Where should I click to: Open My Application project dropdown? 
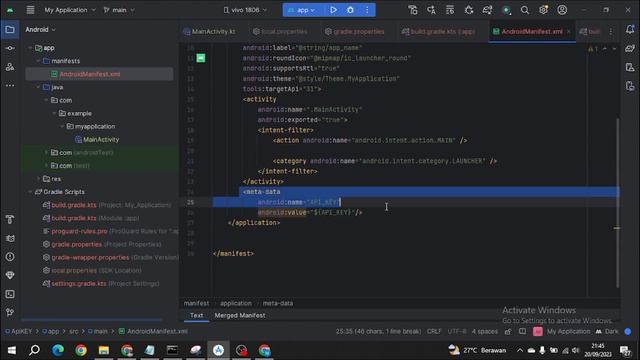coord(70,10)
